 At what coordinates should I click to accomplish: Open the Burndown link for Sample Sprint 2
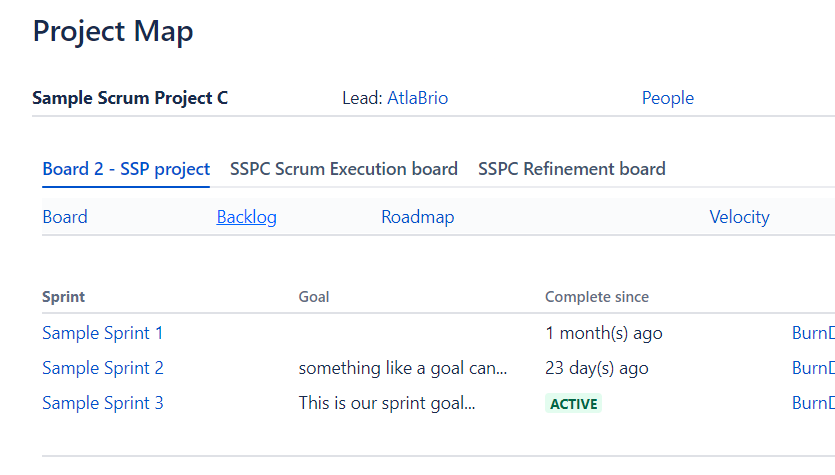tap(814, 368)
